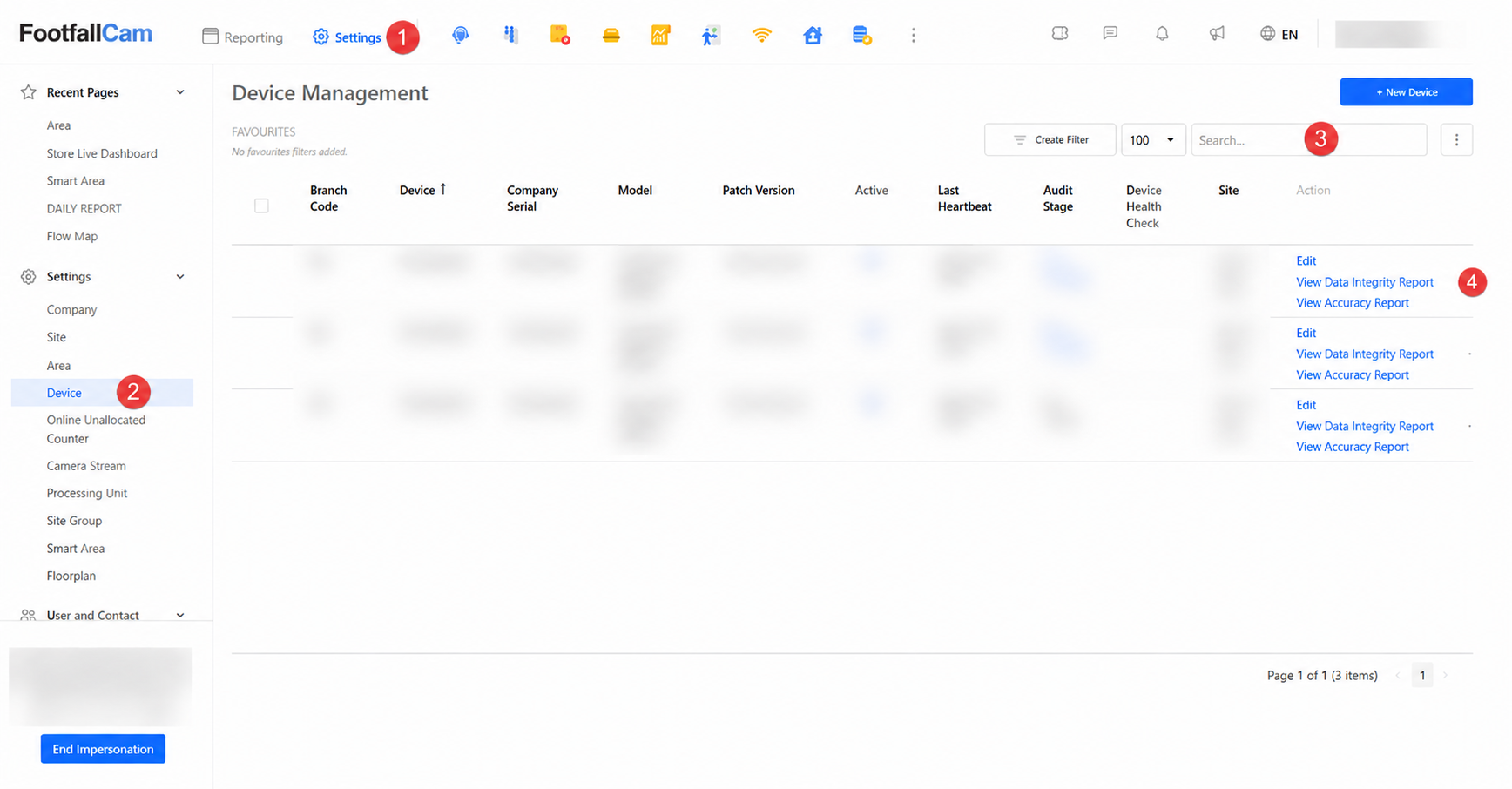The width and height of the screenshot is (1512, 789).
Task: Collapse the sidebar Settings section chevron
Action: [180, 276]
